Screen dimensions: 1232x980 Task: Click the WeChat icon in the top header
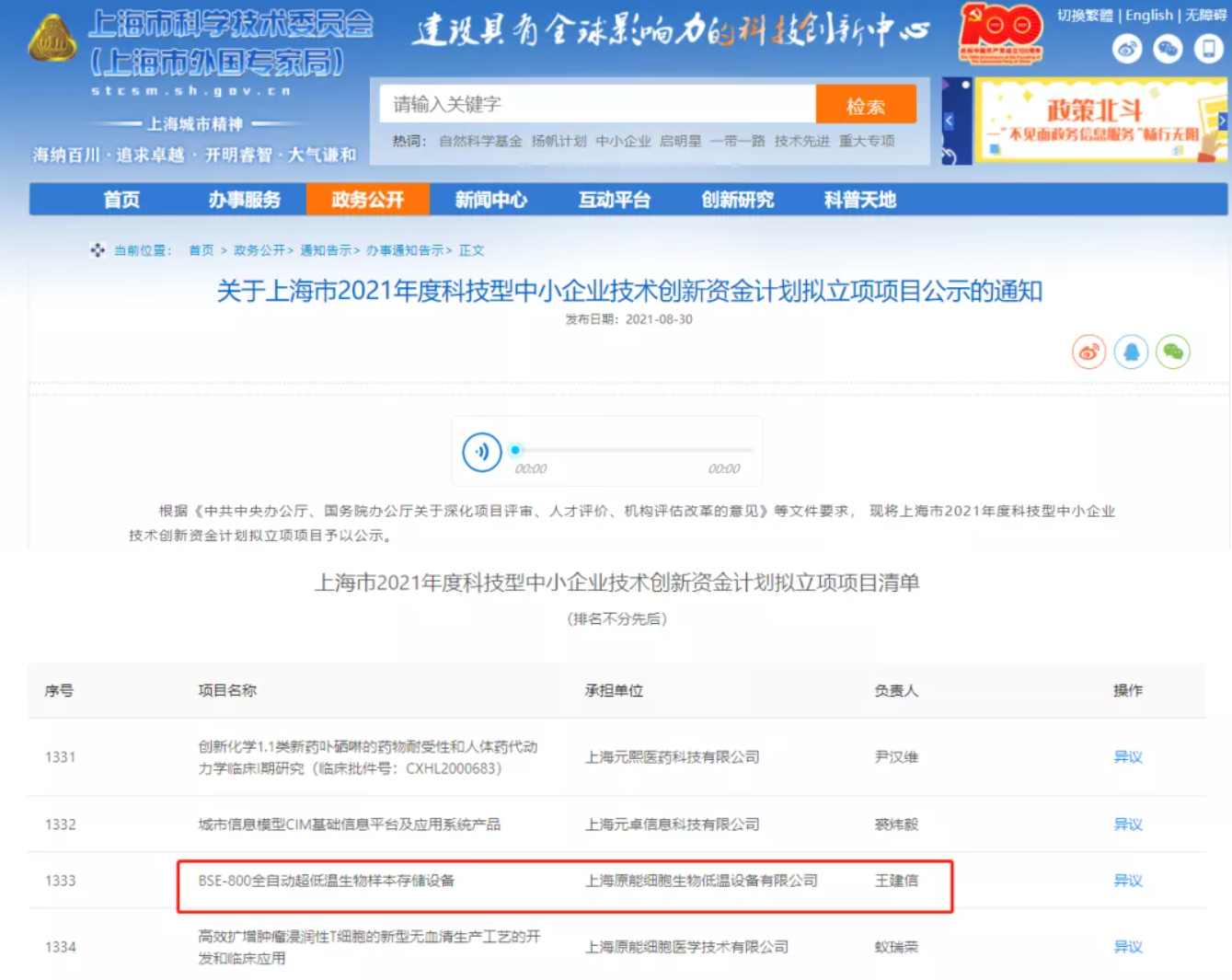tap(1169, 48)
